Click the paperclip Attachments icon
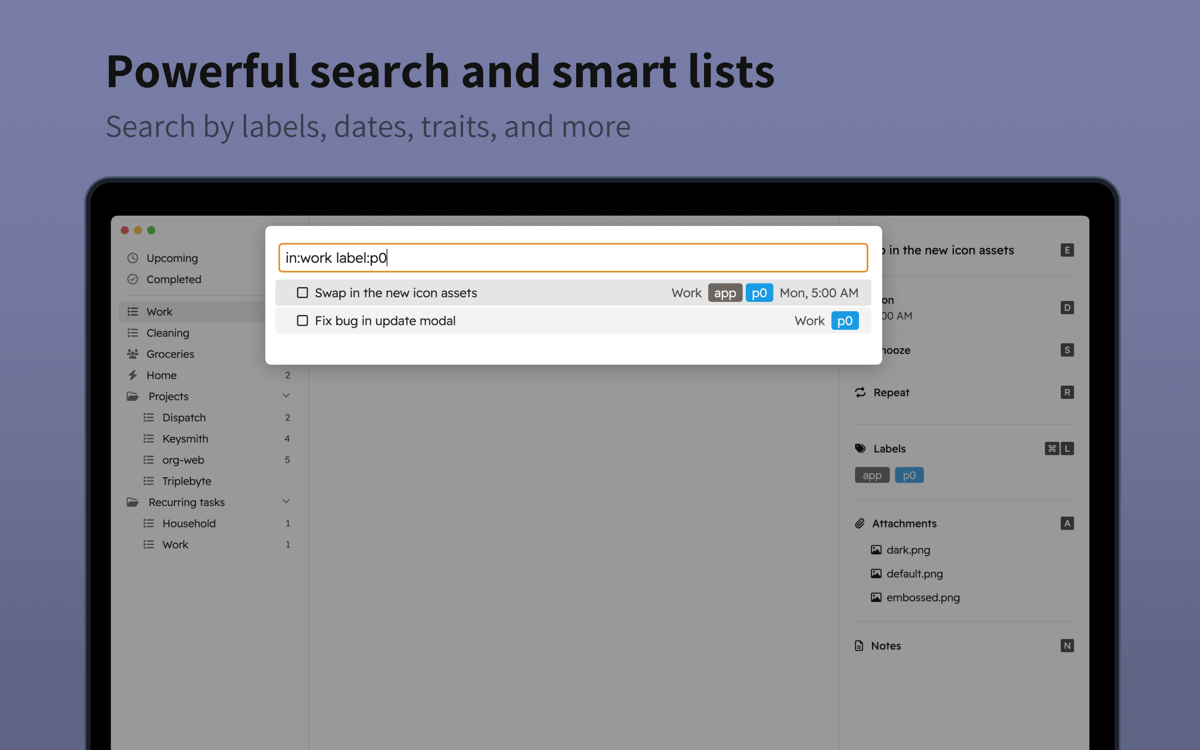Screen dimensions: 1200x750 (x=860, y=524)
